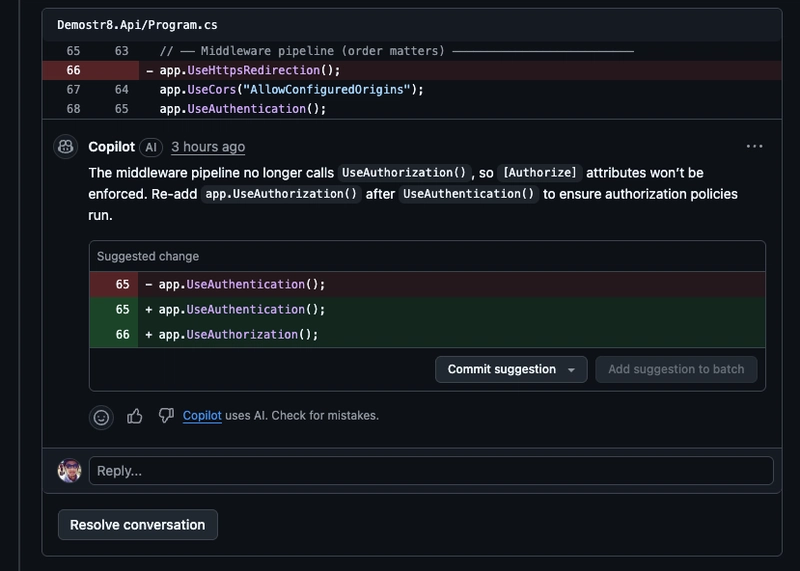Click the user avatar beside Reply
Image resolution: width=800 pixels, height=571 pixels.
click(x=69, y=471)
